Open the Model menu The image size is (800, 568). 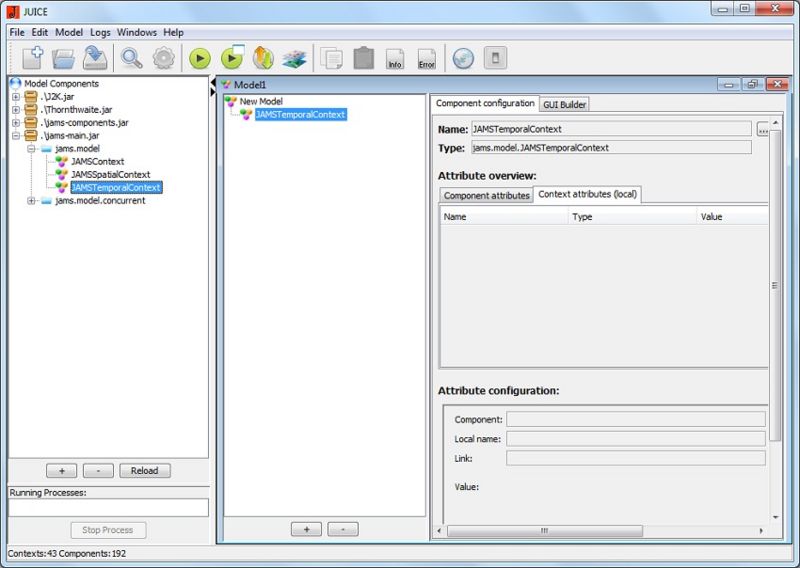coord(69,32)
